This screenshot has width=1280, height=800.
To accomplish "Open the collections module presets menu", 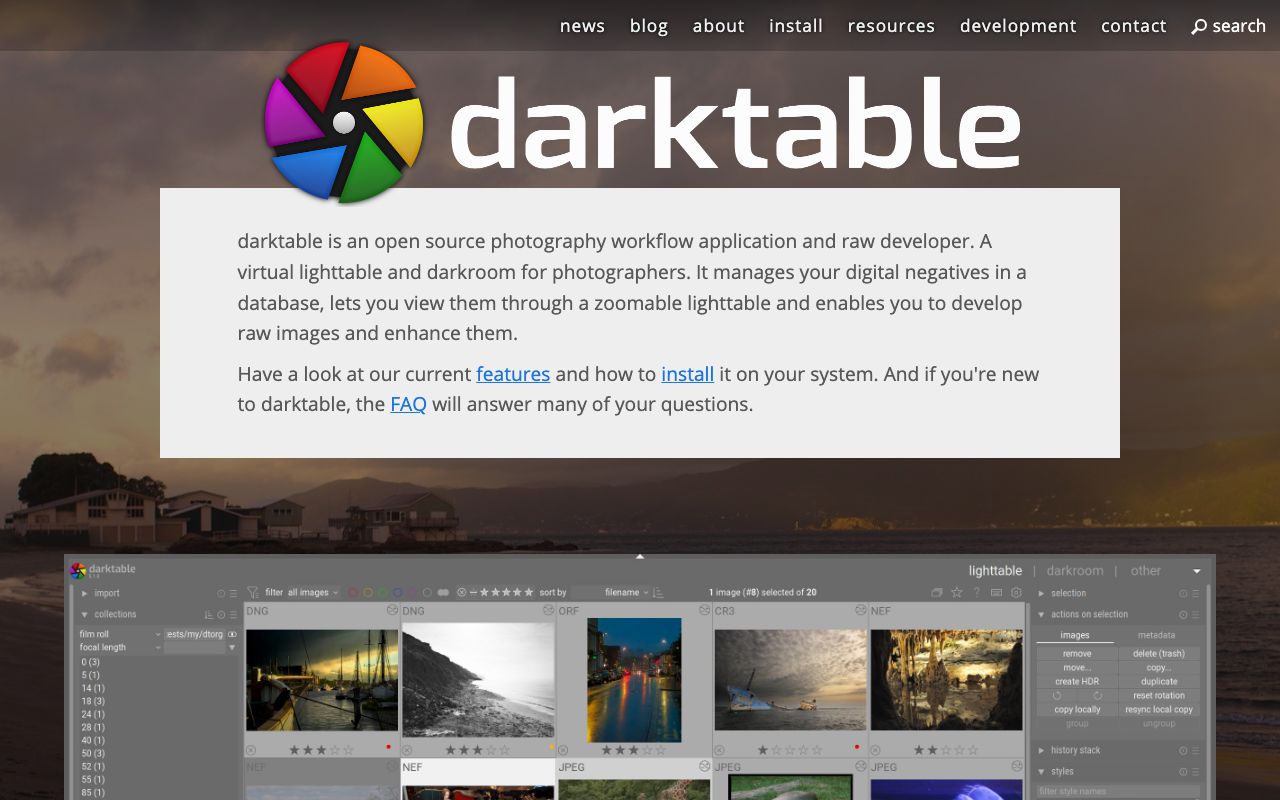I will [233, 615].
